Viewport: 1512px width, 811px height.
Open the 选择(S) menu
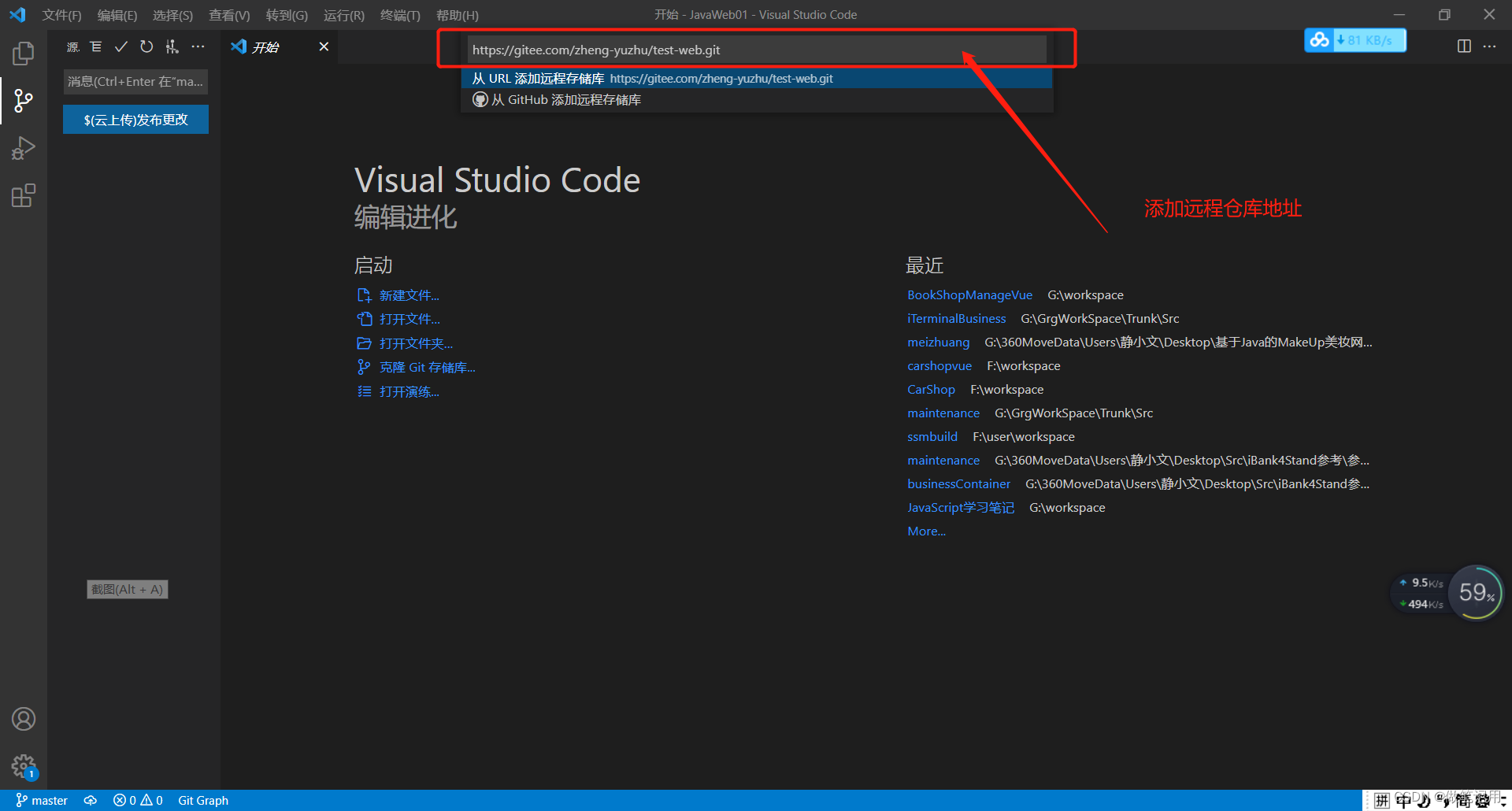(x=172, y=15)
